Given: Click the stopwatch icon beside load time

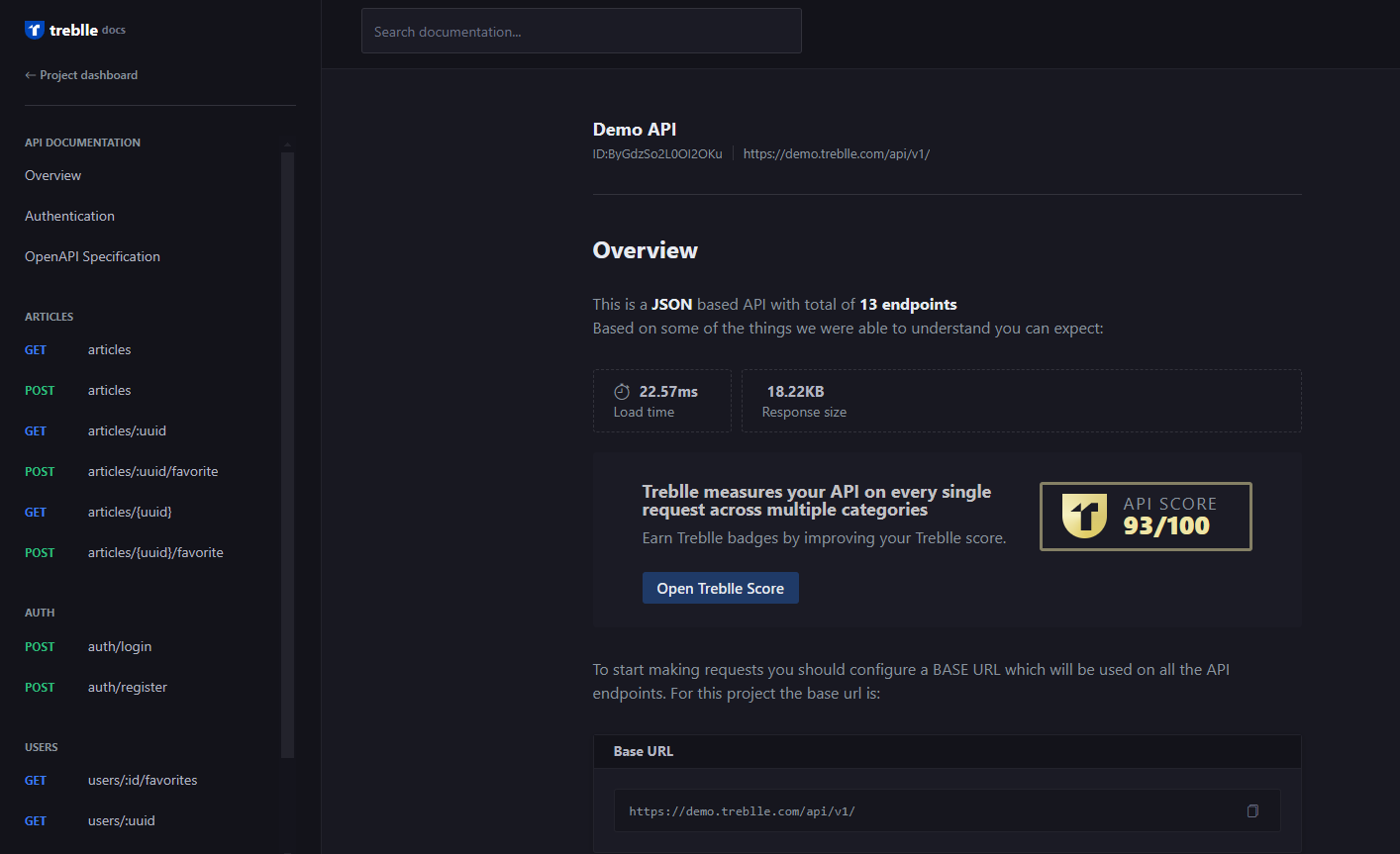Looking at the screenshot, I should (x=622, y=392).
